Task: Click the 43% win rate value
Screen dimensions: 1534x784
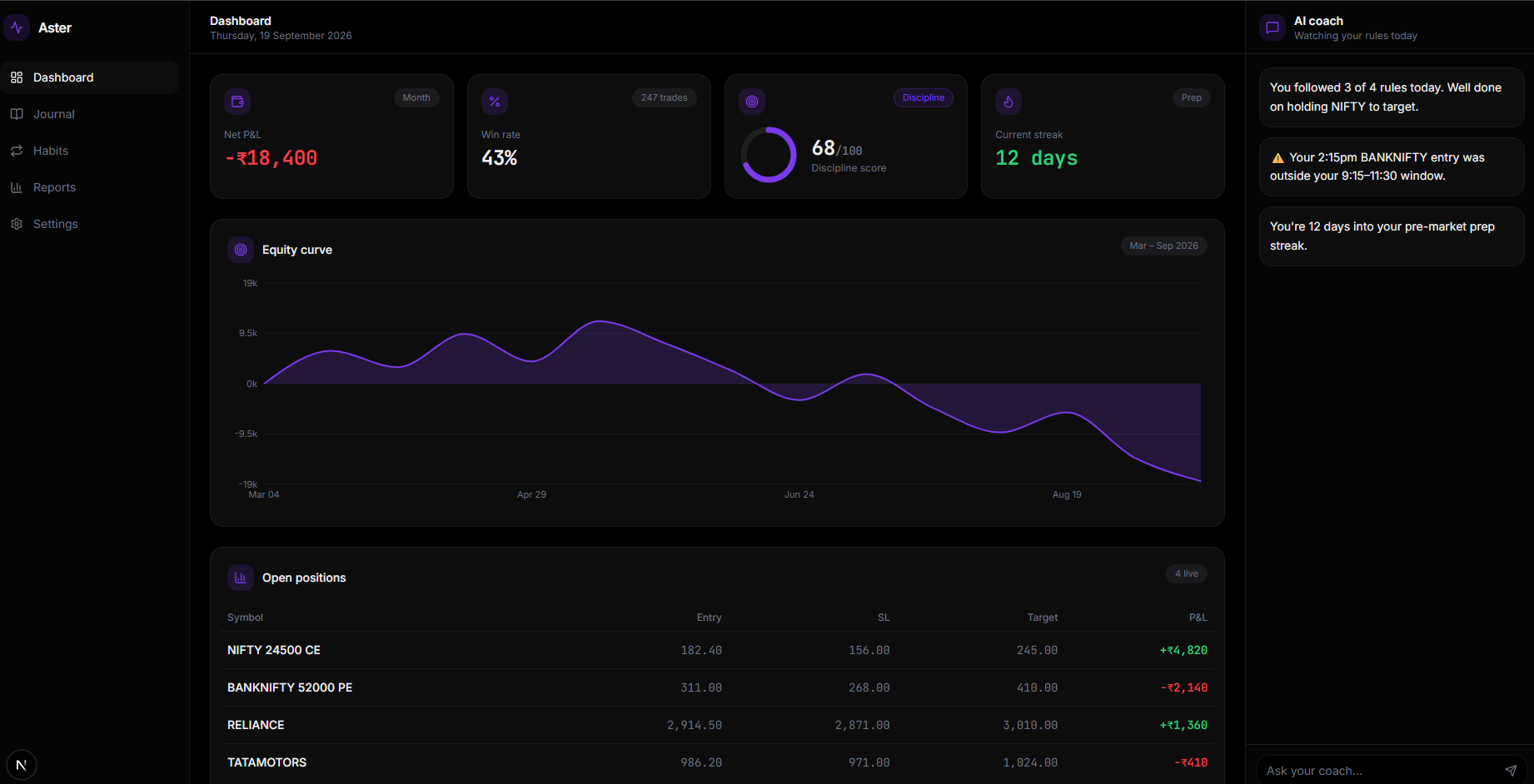Action: click(500, 158)
